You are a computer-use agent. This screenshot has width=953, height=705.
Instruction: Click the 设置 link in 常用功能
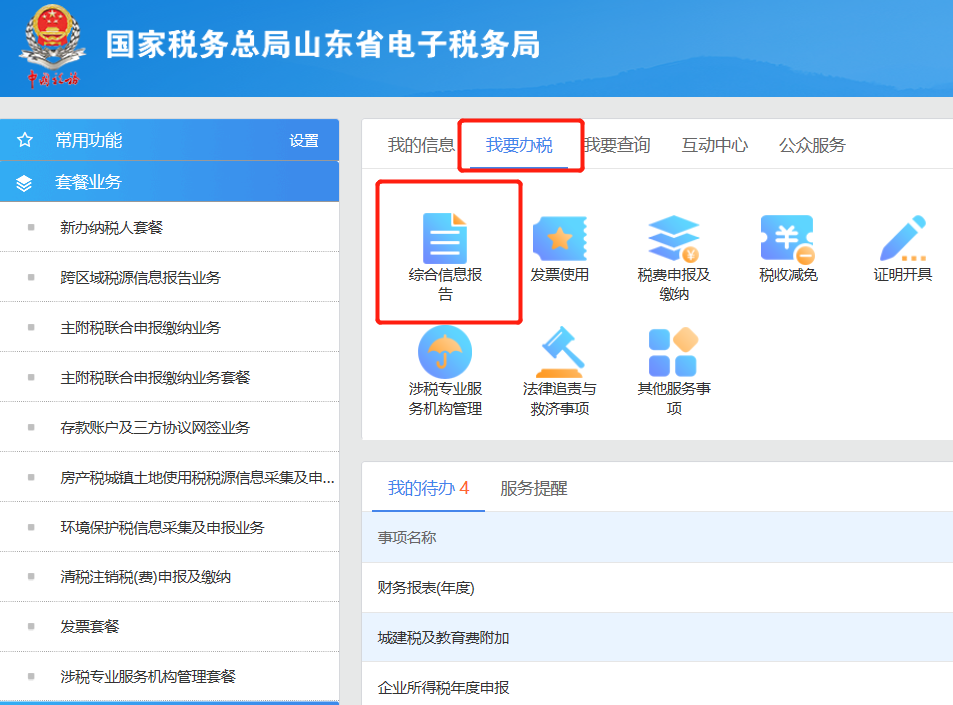[304, 141]
